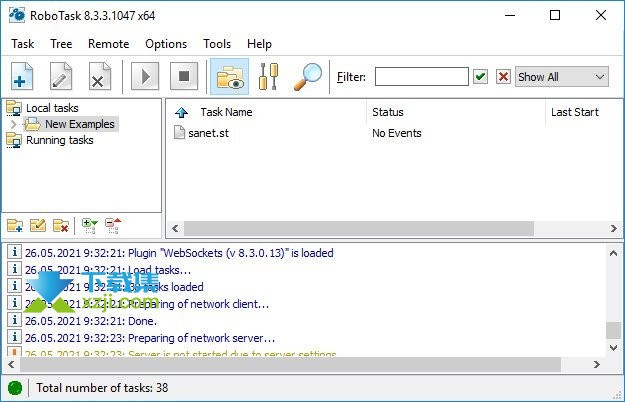Select the Load tasks log line
This screenshot has width=625, height=402.
pyautogui.click(x=108, y=270)
